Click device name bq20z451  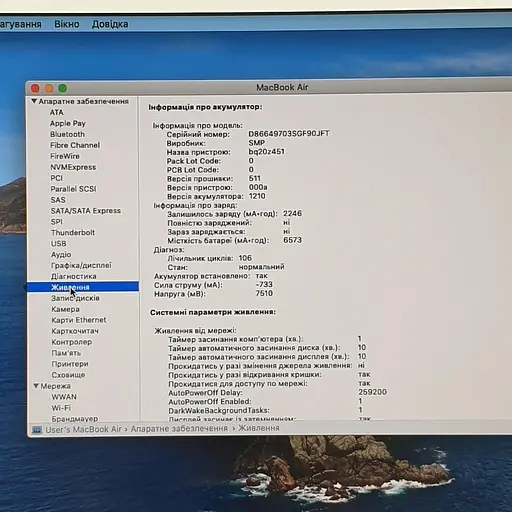coord(267,152)
